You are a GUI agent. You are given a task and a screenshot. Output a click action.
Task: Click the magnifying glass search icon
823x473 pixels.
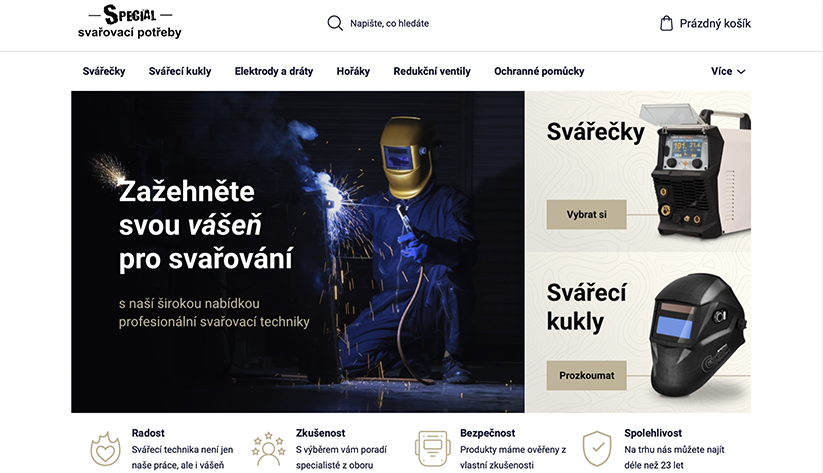point(335,23)
